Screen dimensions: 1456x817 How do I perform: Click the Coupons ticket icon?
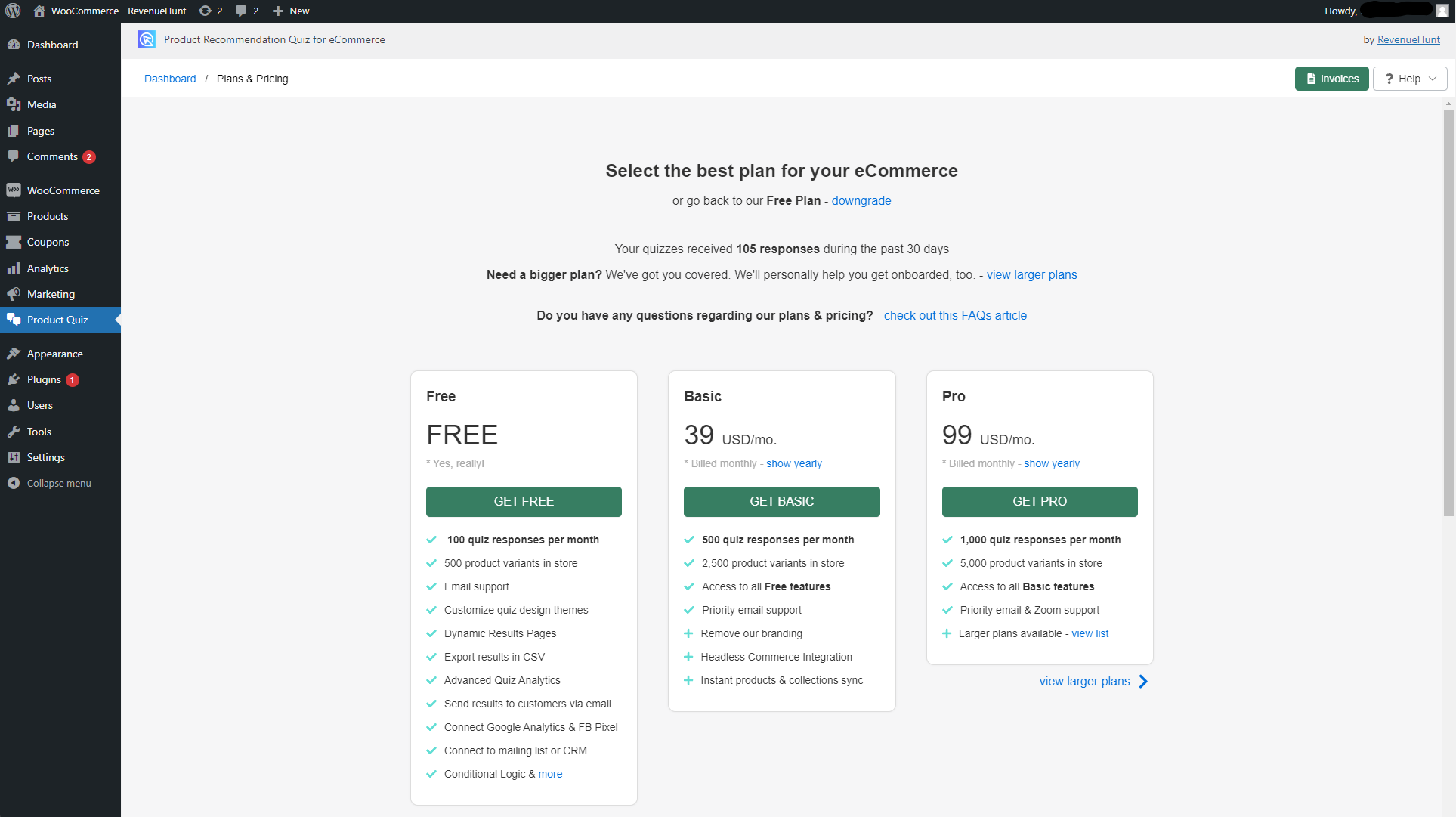(14, 242)
